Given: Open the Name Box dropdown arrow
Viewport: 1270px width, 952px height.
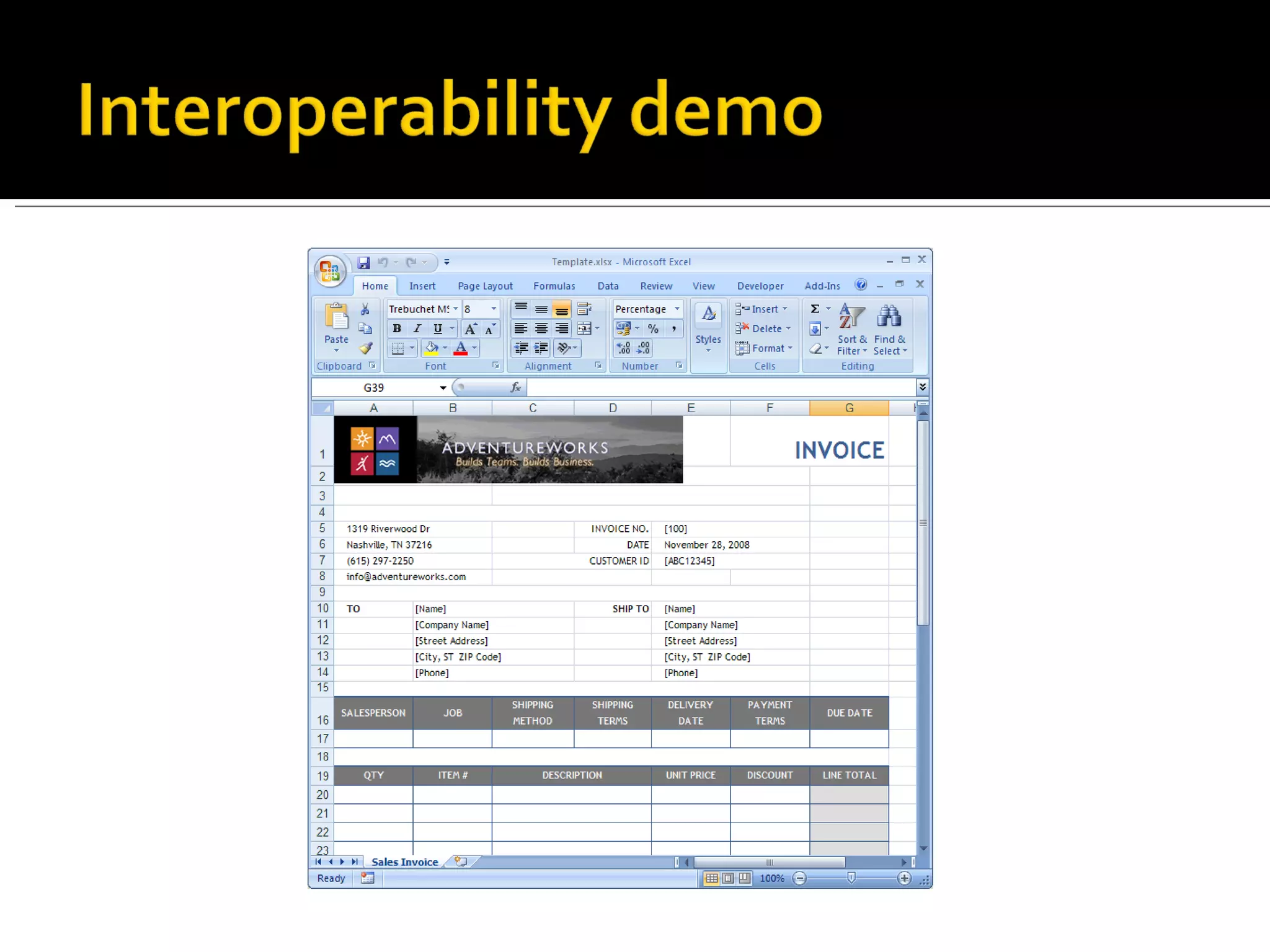Looking at the screenshot, I should 443,388.
